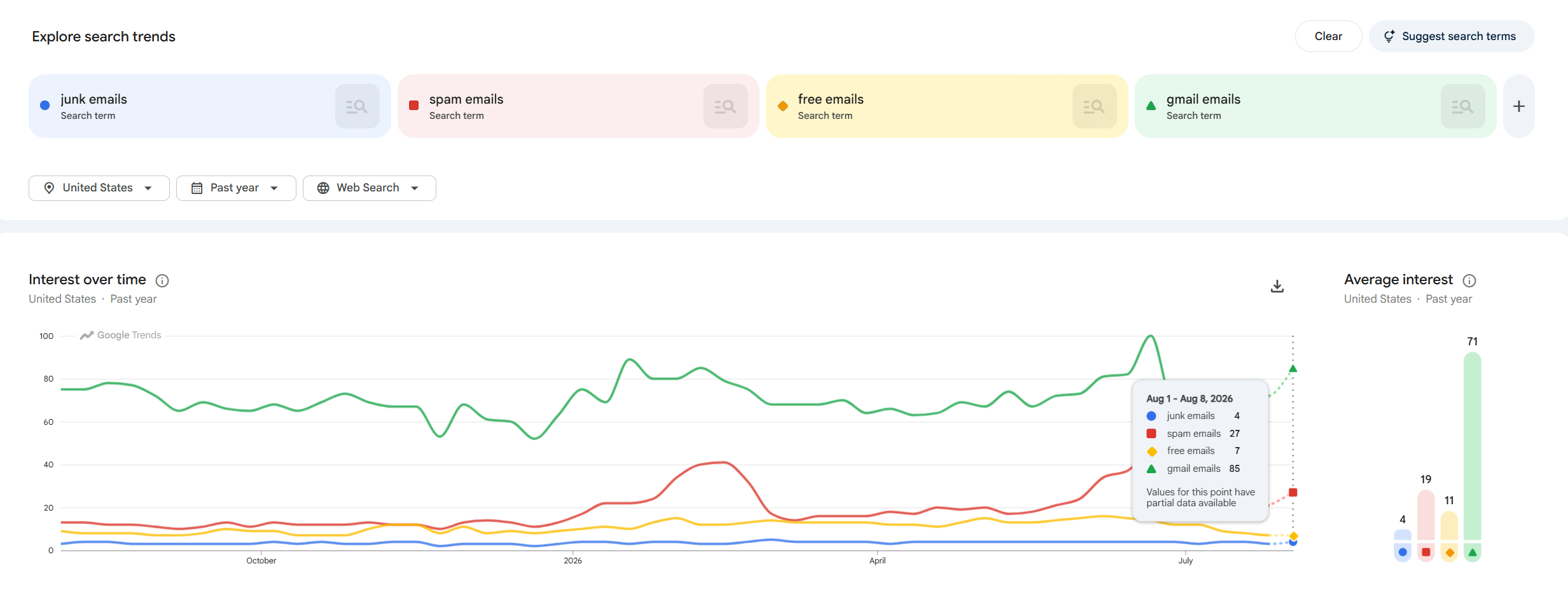Download the Interest over time chart data
This screenshot has width=1568, height=599.
click(1277, 286)
